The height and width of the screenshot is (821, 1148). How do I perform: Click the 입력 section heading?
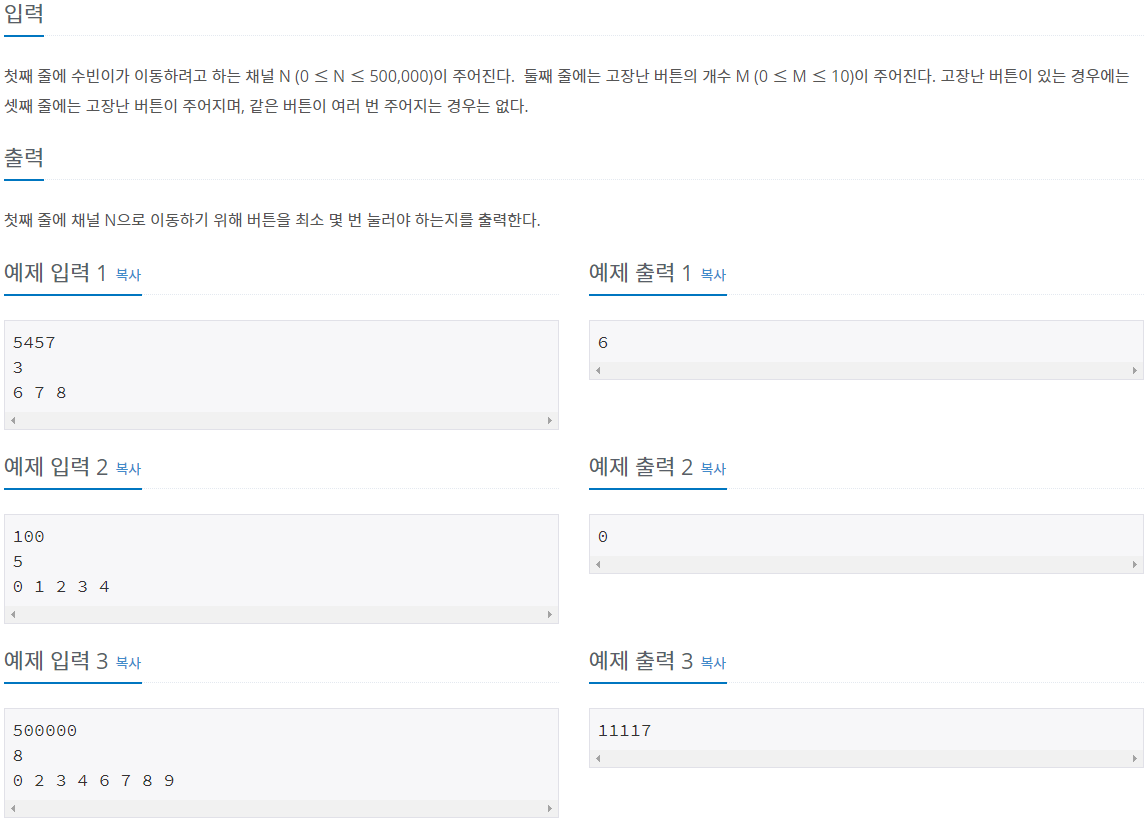22,15
